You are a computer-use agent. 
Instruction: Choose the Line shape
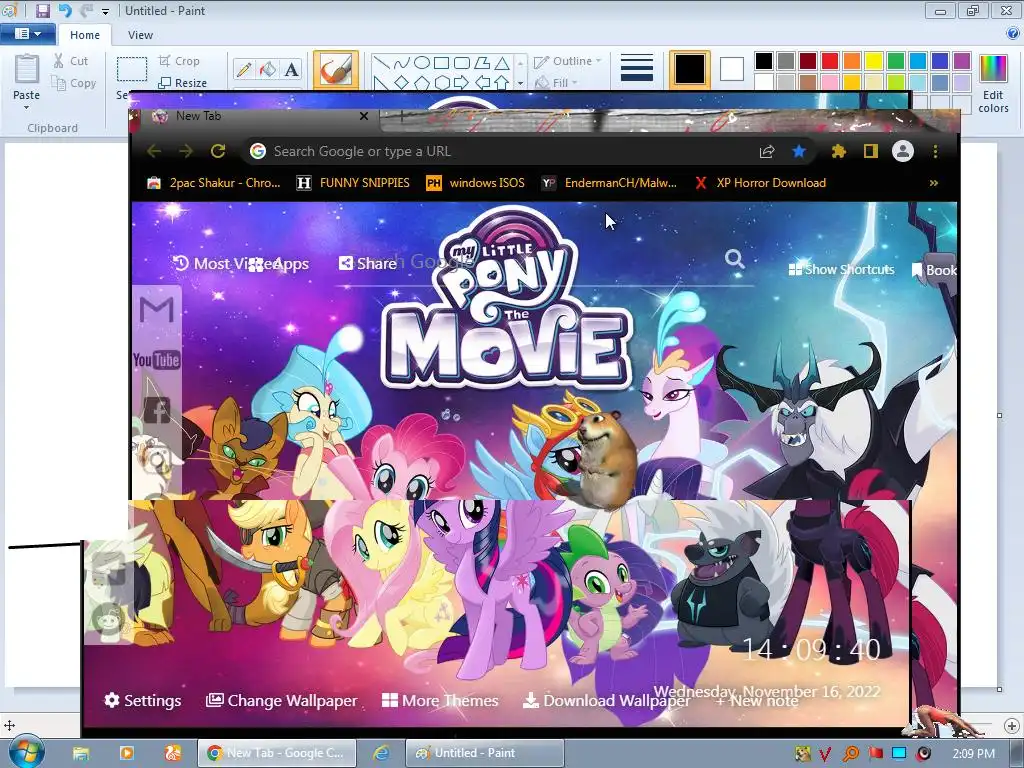tap(382, 63)
